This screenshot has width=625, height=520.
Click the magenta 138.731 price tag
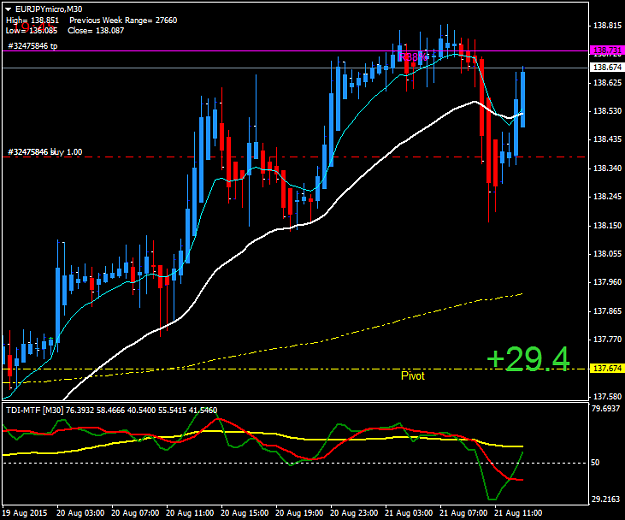pyautogui.click(x=607, y=50)
